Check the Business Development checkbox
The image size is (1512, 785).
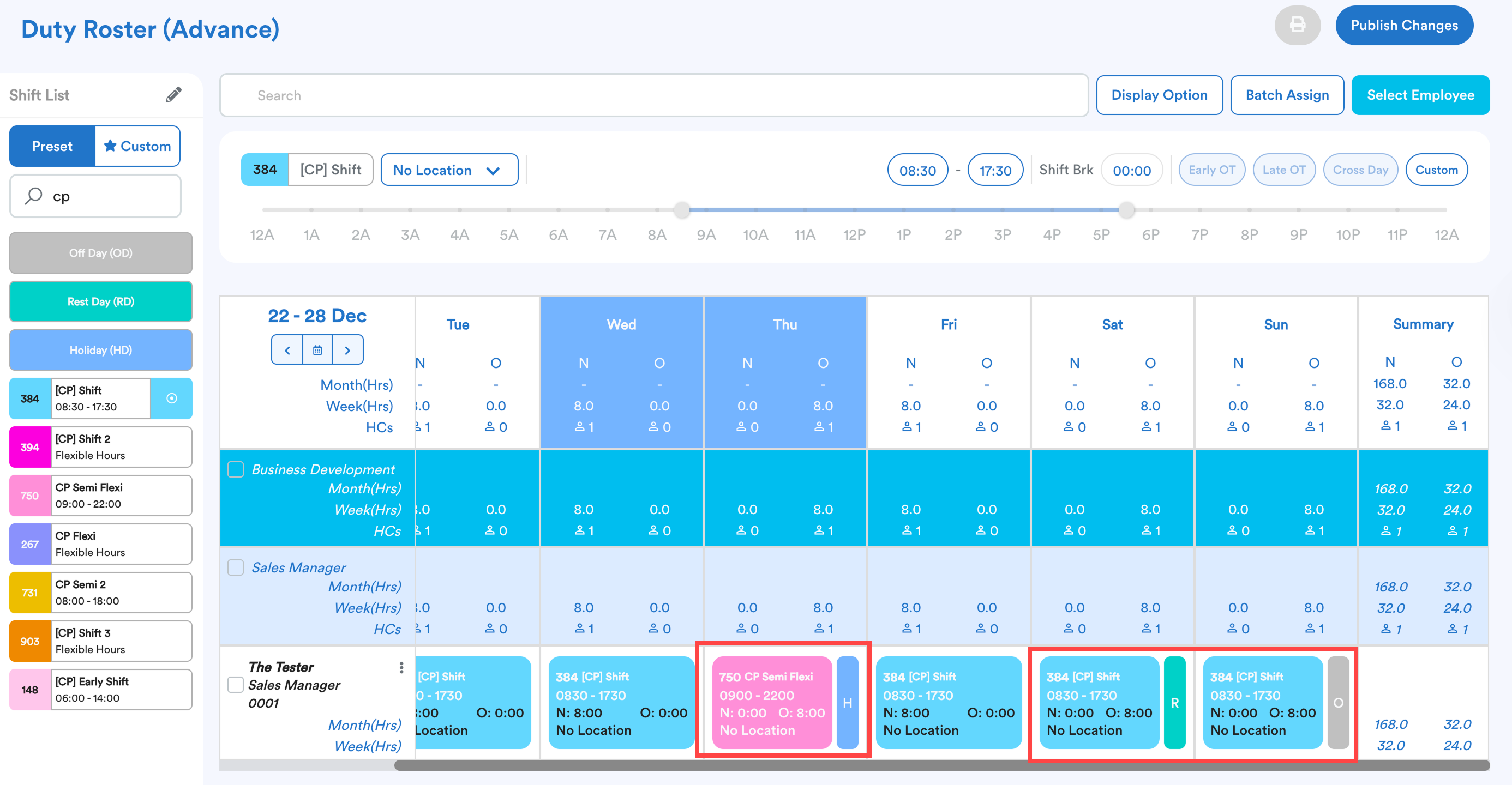coord(236,469)
